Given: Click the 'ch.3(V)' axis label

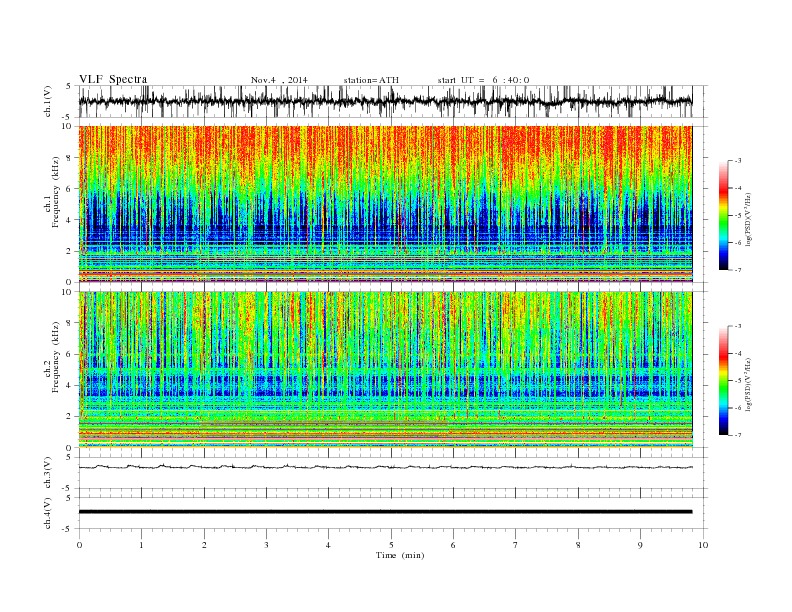Looking at the screenshot, I should point(48,473).
